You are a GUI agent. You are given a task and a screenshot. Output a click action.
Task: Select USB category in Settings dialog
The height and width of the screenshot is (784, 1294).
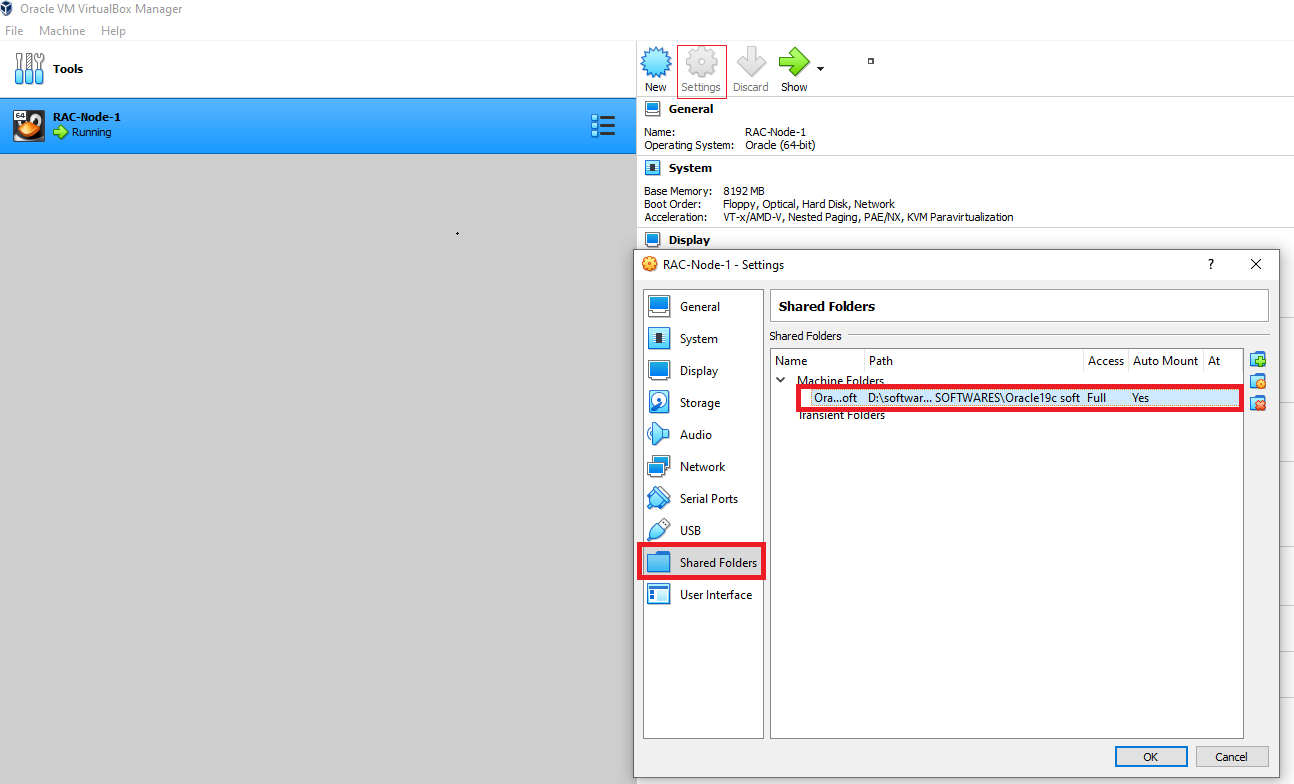click(x=703, y=531)
